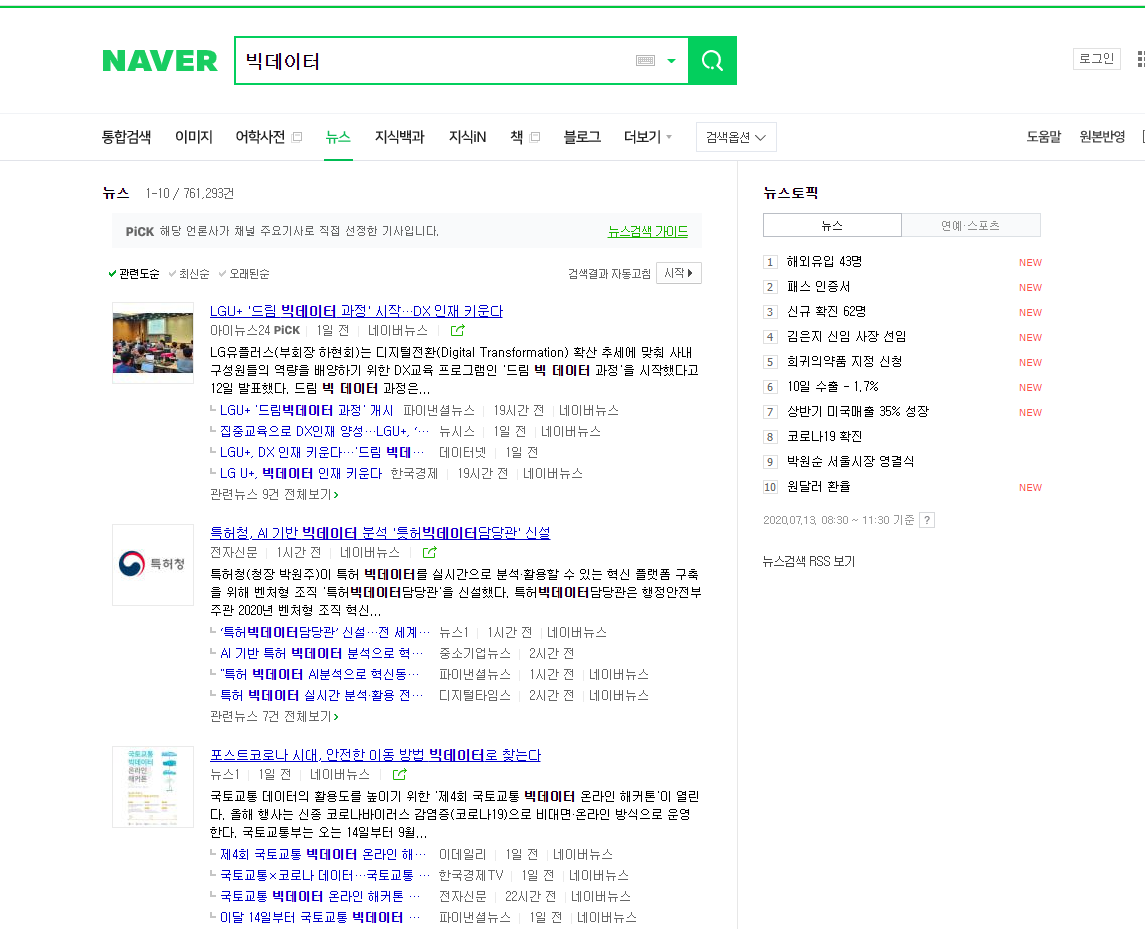This screenshot has height=929, width=1145.
Task: Click the 도움말 link
Action: click(1043, 137)
